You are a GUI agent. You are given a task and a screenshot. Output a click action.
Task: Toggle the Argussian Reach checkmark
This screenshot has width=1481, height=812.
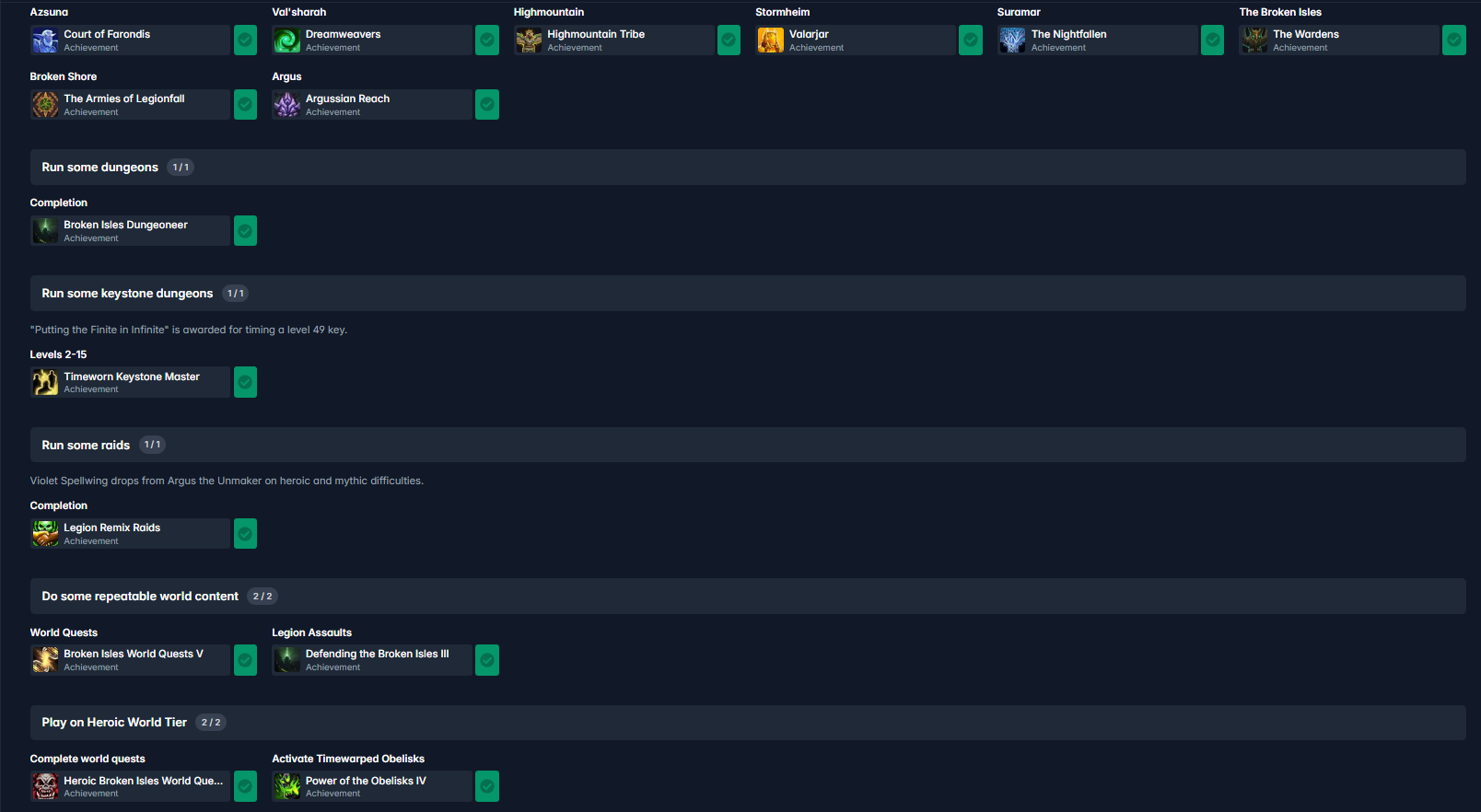[487, 105]
